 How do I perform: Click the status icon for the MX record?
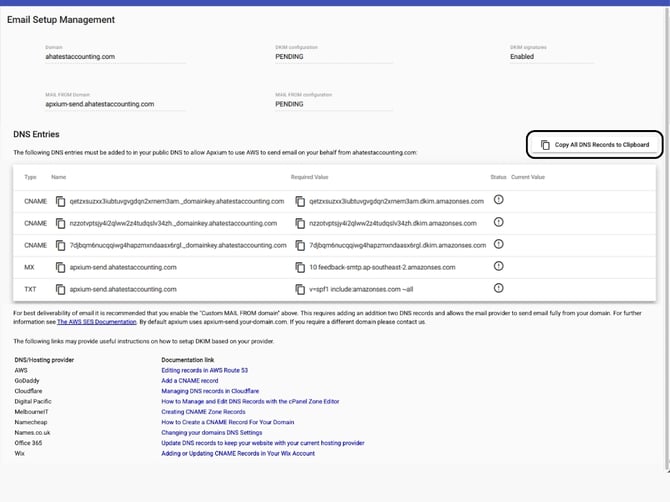pyautogui.click(x=498, y=267)
